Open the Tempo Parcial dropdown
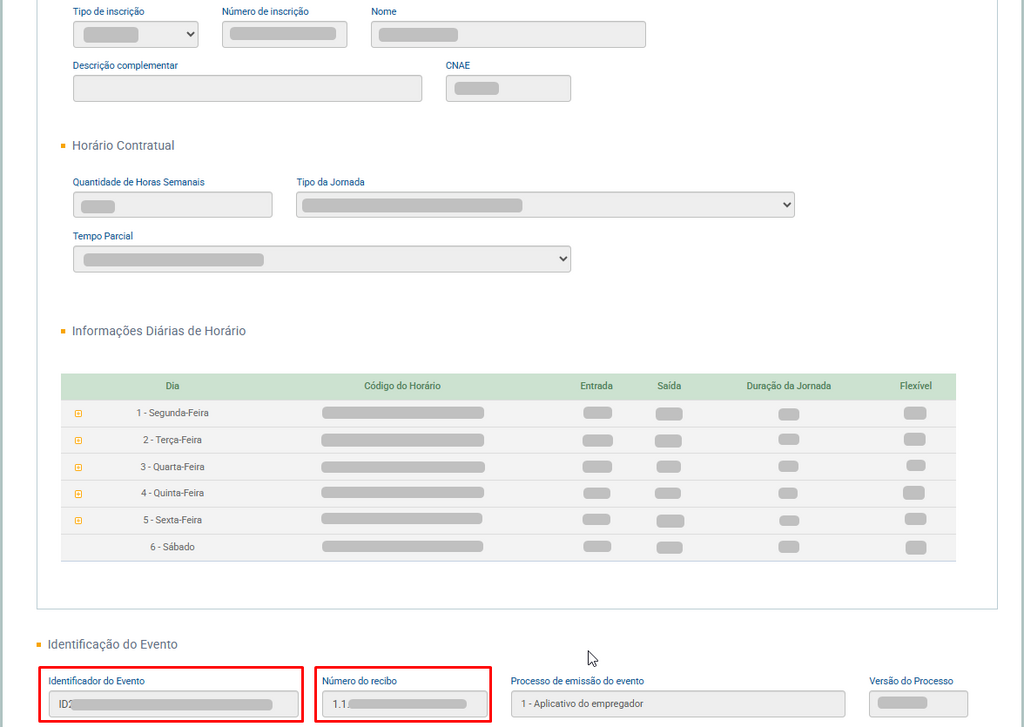Screen dimensions: 1024x727 point(321,259)
